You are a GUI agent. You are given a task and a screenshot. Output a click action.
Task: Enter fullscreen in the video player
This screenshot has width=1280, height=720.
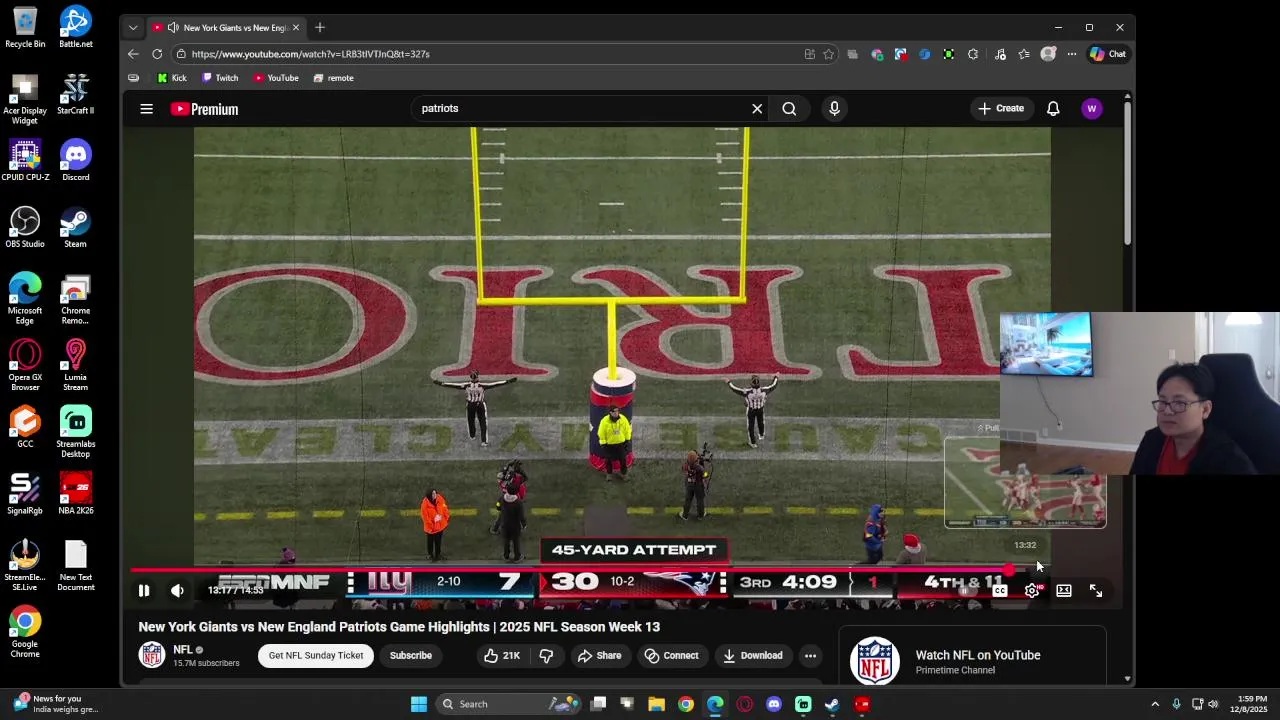(1096, 591)
